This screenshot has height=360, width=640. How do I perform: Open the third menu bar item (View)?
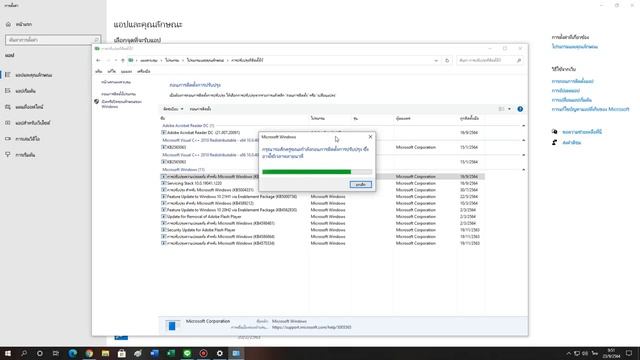coord(126,71)
